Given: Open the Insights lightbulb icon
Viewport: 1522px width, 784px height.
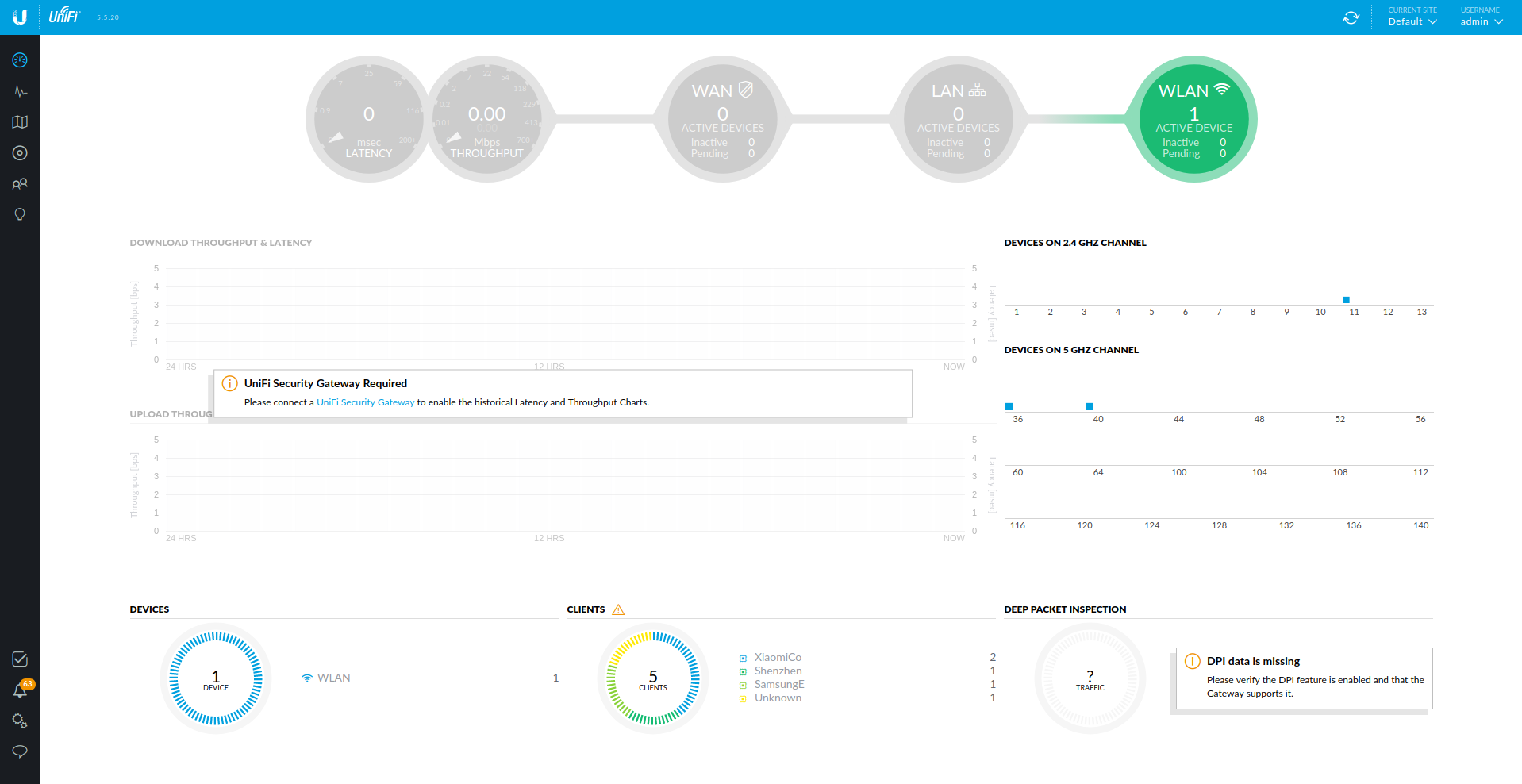Looking at the screenshot, I should tap(20, 215).
